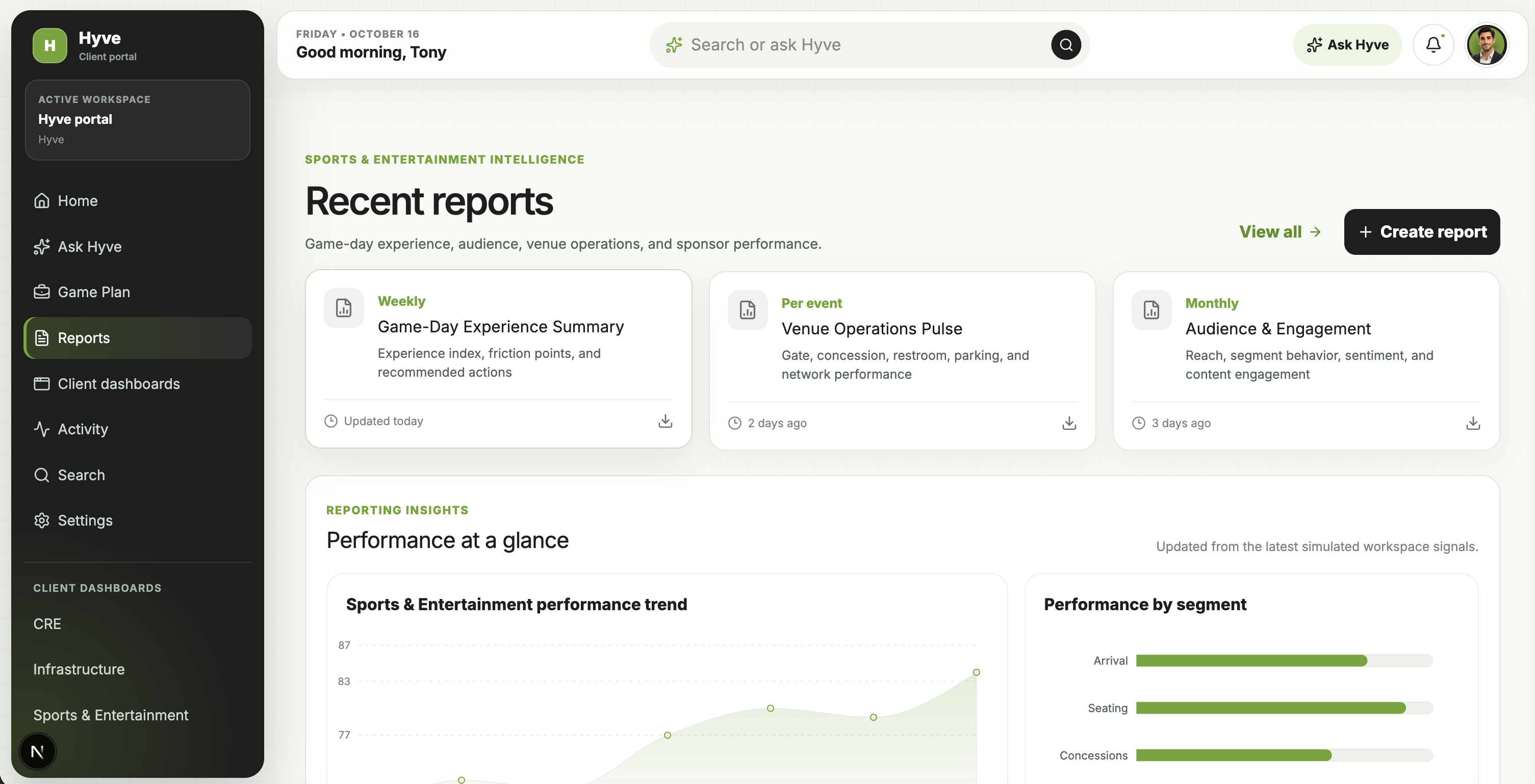Image resolution: width=1535 pixels, height=784 pixels.
Task: Click the Concessions segment progress bar
Action: click(x=1284, y=755)
